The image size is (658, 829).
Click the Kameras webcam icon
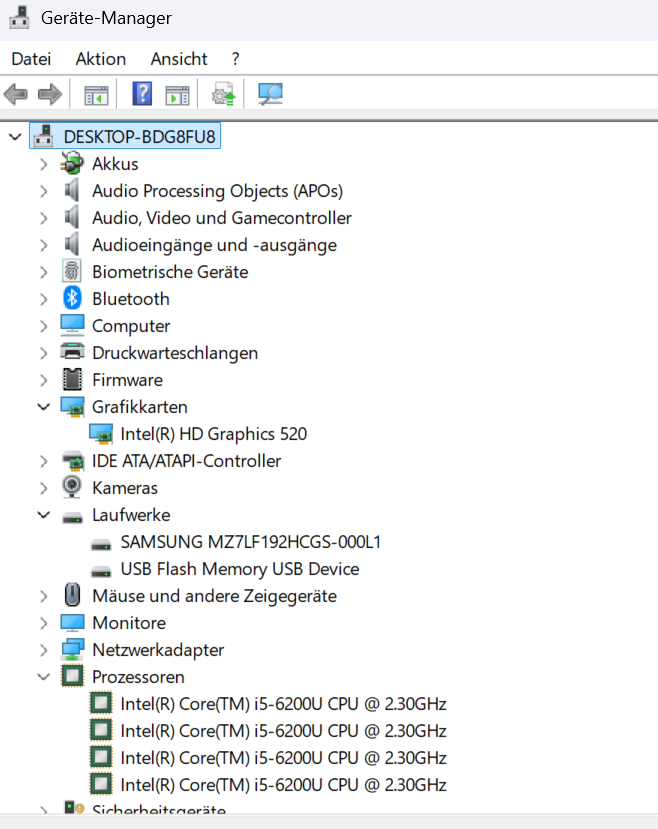pos(72,487)
